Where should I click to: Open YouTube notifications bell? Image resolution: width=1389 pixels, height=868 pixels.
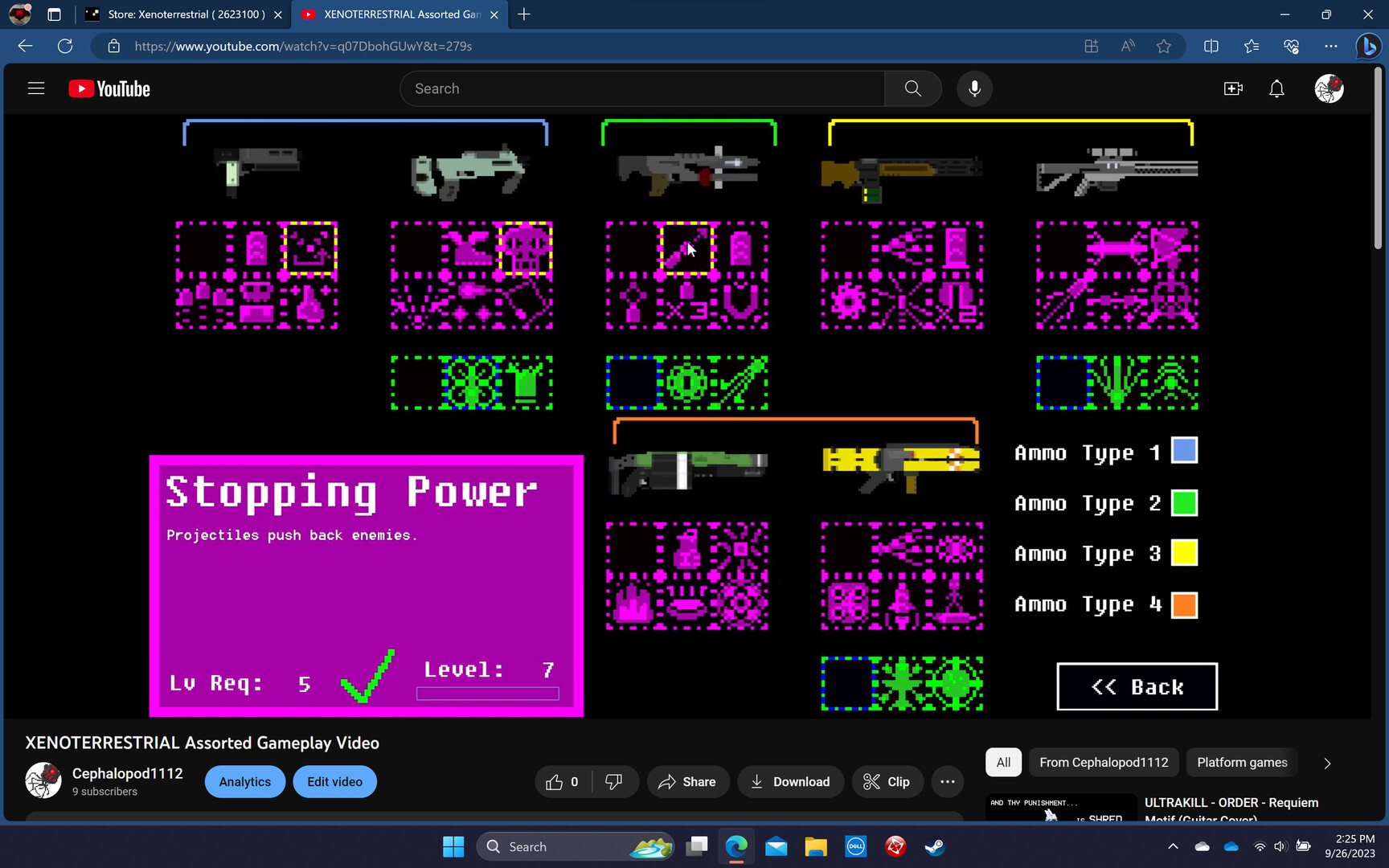tap(1276, 88)
